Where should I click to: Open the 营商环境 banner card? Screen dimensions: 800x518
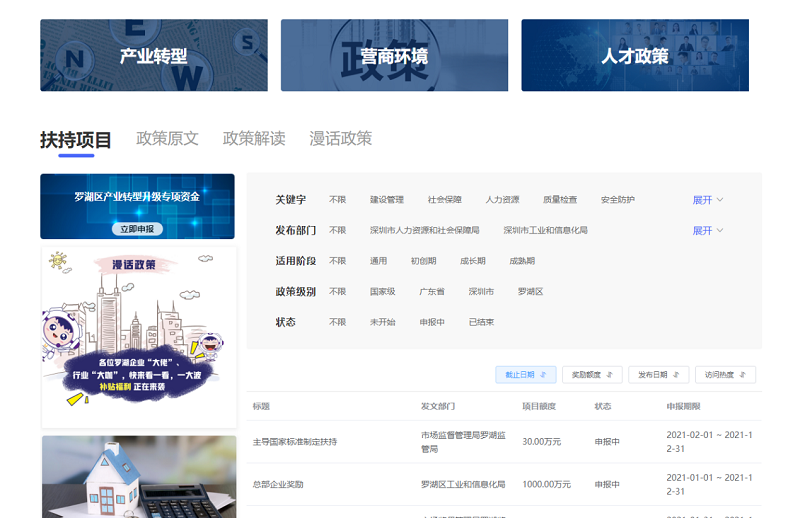pos(394,56)
